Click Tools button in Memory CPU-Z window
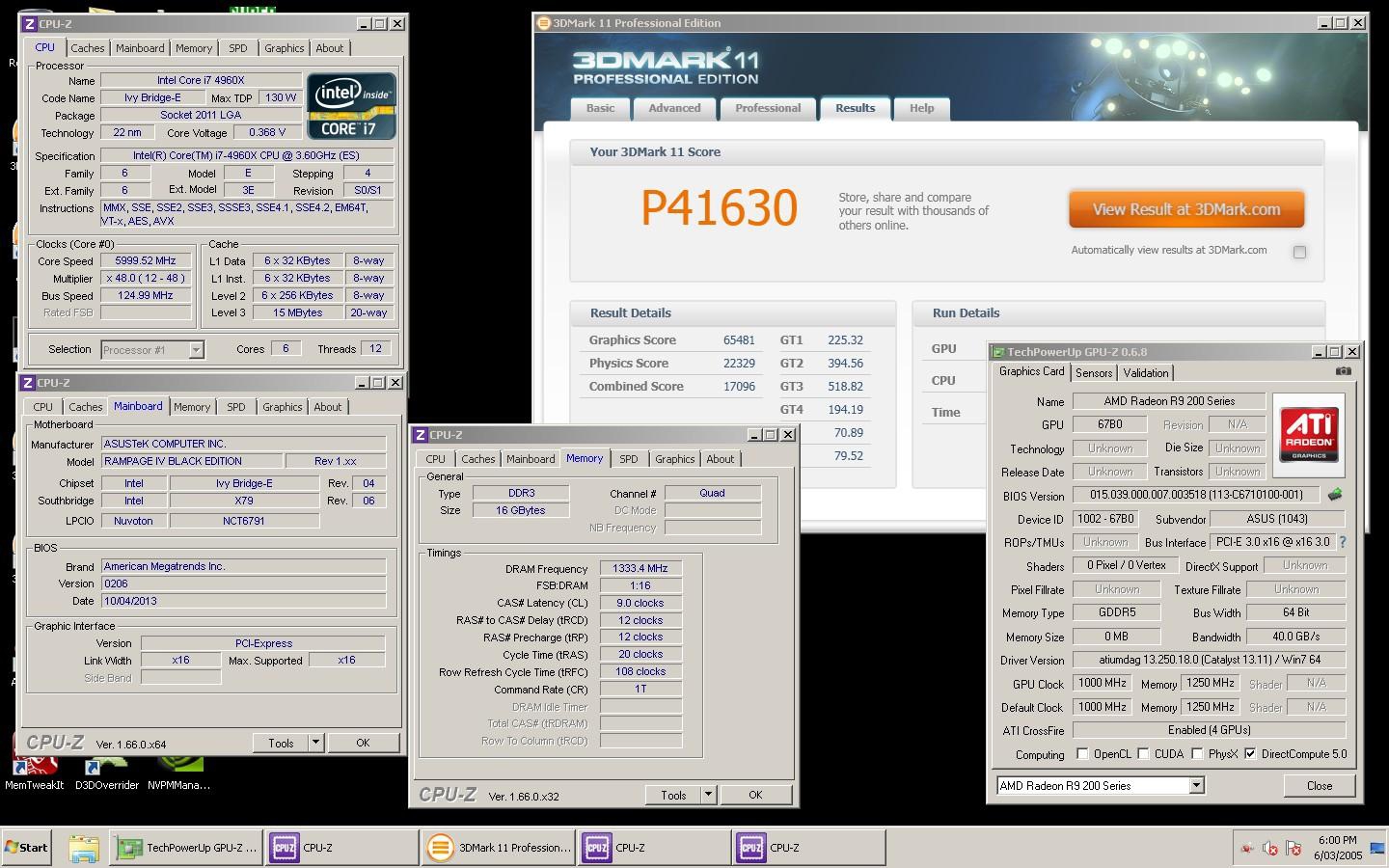 tap(673, 795)
